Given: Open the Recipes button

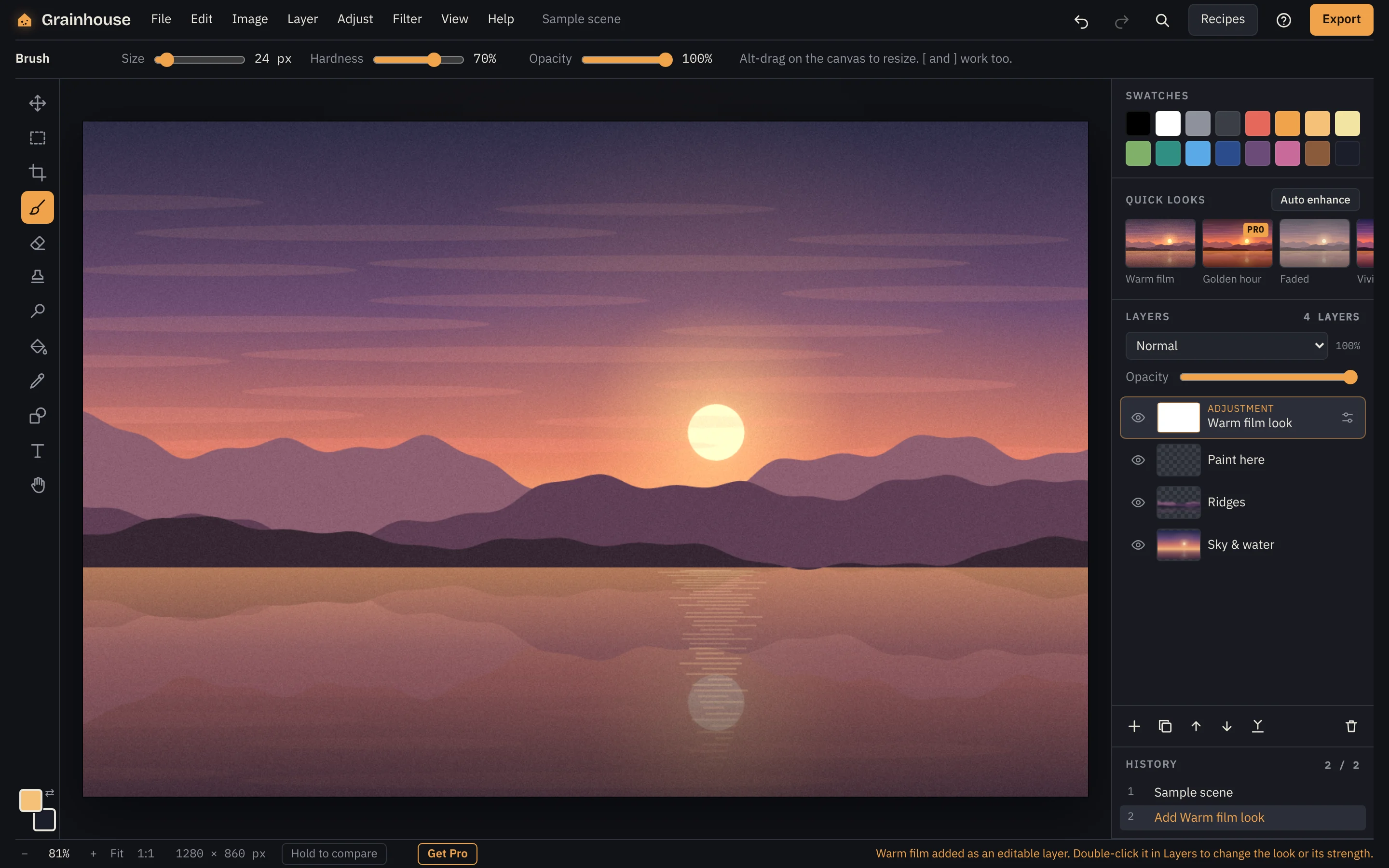Looking at the screenshot, I should click(1223, 19).
